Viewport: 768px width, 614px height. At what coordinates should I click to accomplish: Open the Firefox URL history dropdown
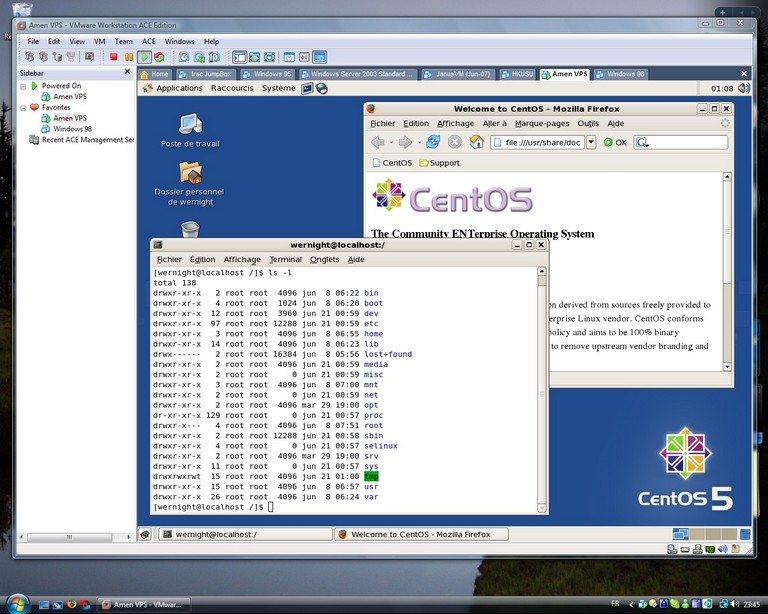pyautogui.click(x=591, y=142)
